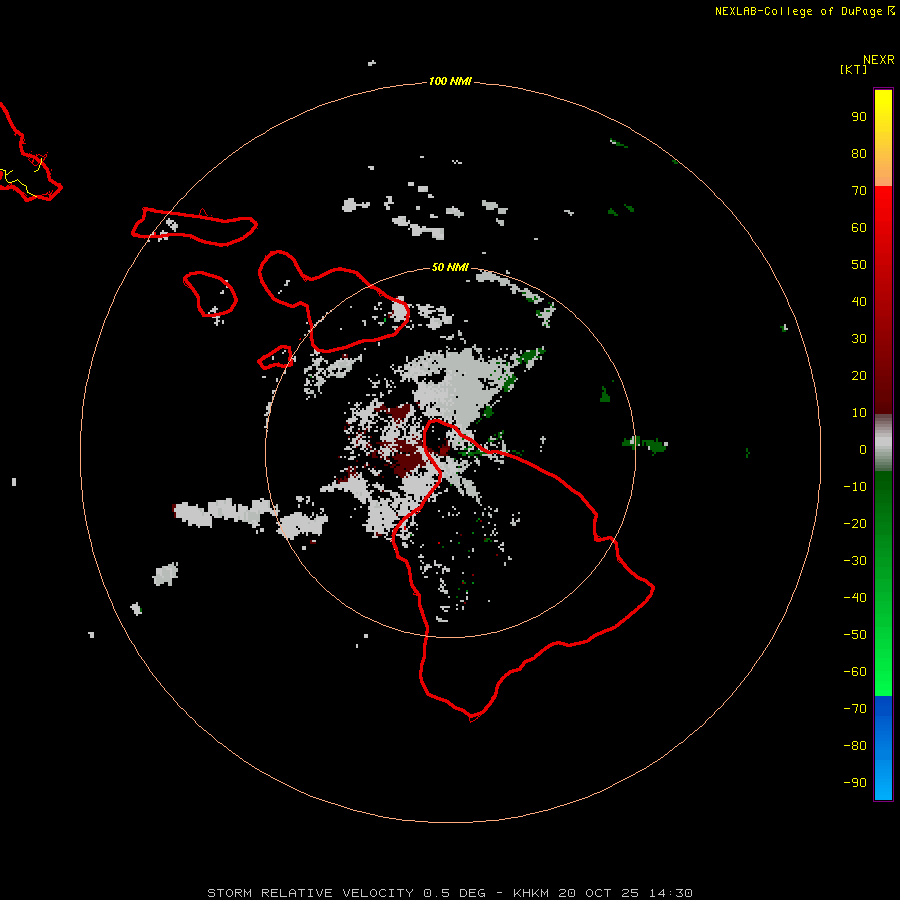Image resolution: width=900 pixels, height=900 pixels.
Task: Click the 70 value on velocity scale
Action: click(x=859, y=191)
